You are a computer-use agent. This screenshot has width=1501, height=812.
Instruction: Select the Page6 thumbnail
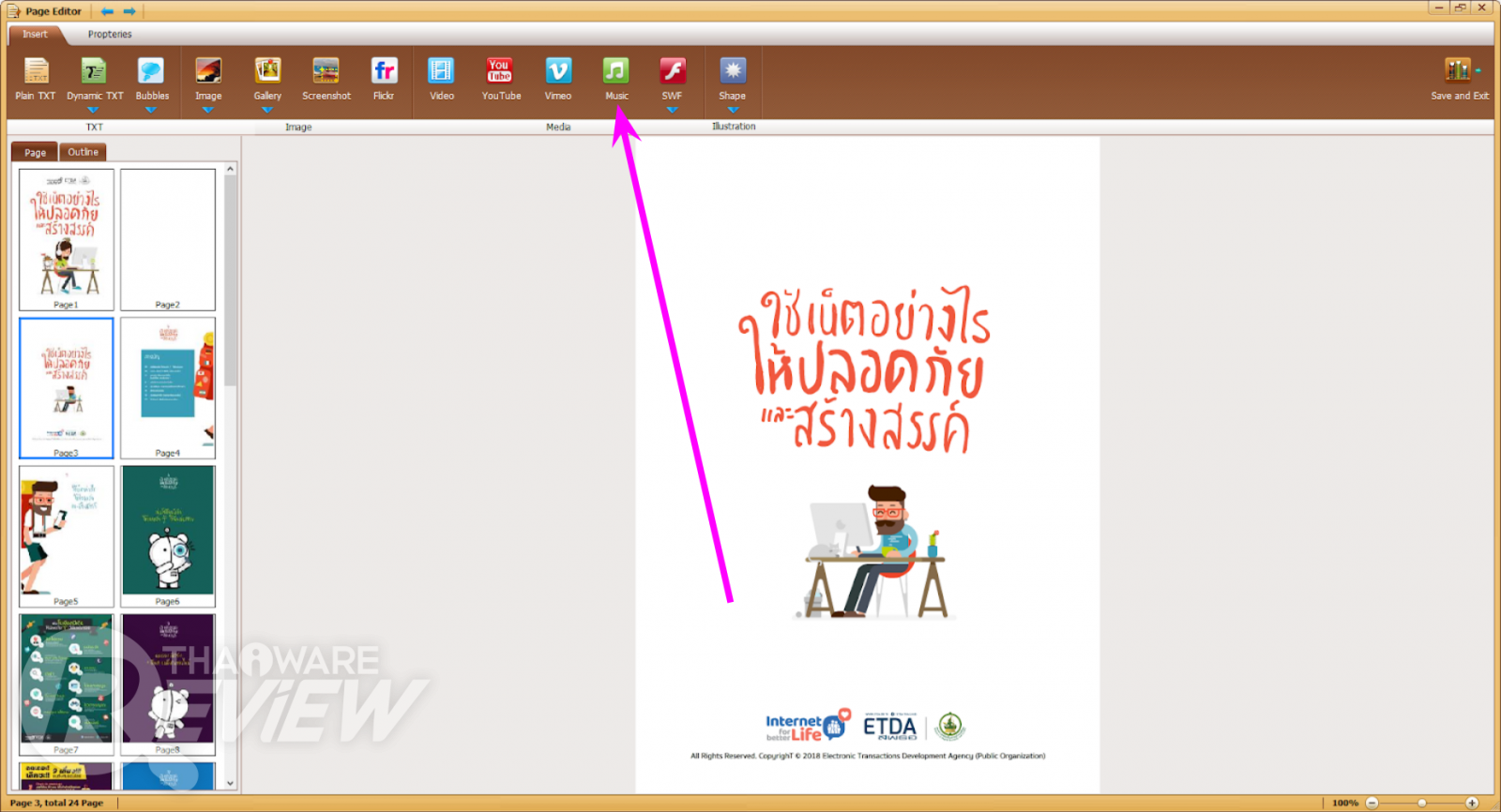[168, 536]
